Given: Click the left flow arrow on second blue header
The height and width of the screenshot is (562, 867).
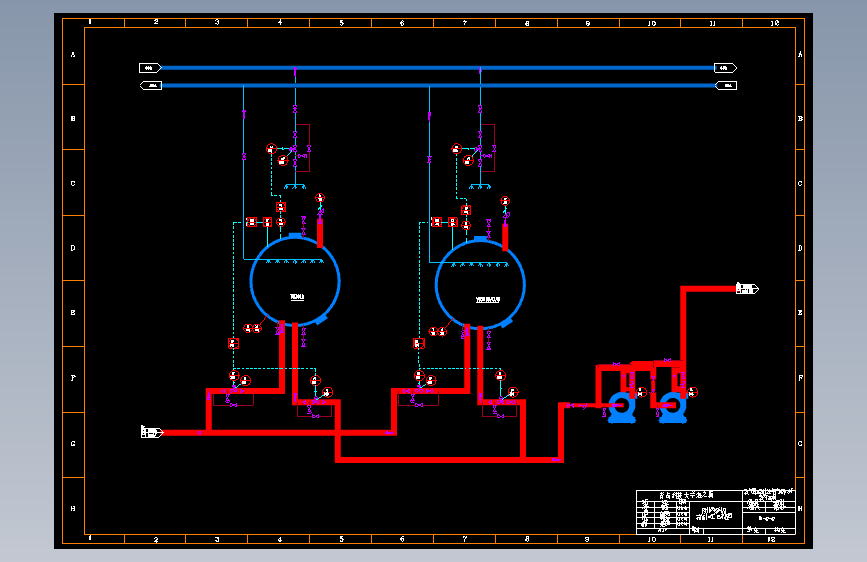Looking at the screenshot, I should point(150,85).
